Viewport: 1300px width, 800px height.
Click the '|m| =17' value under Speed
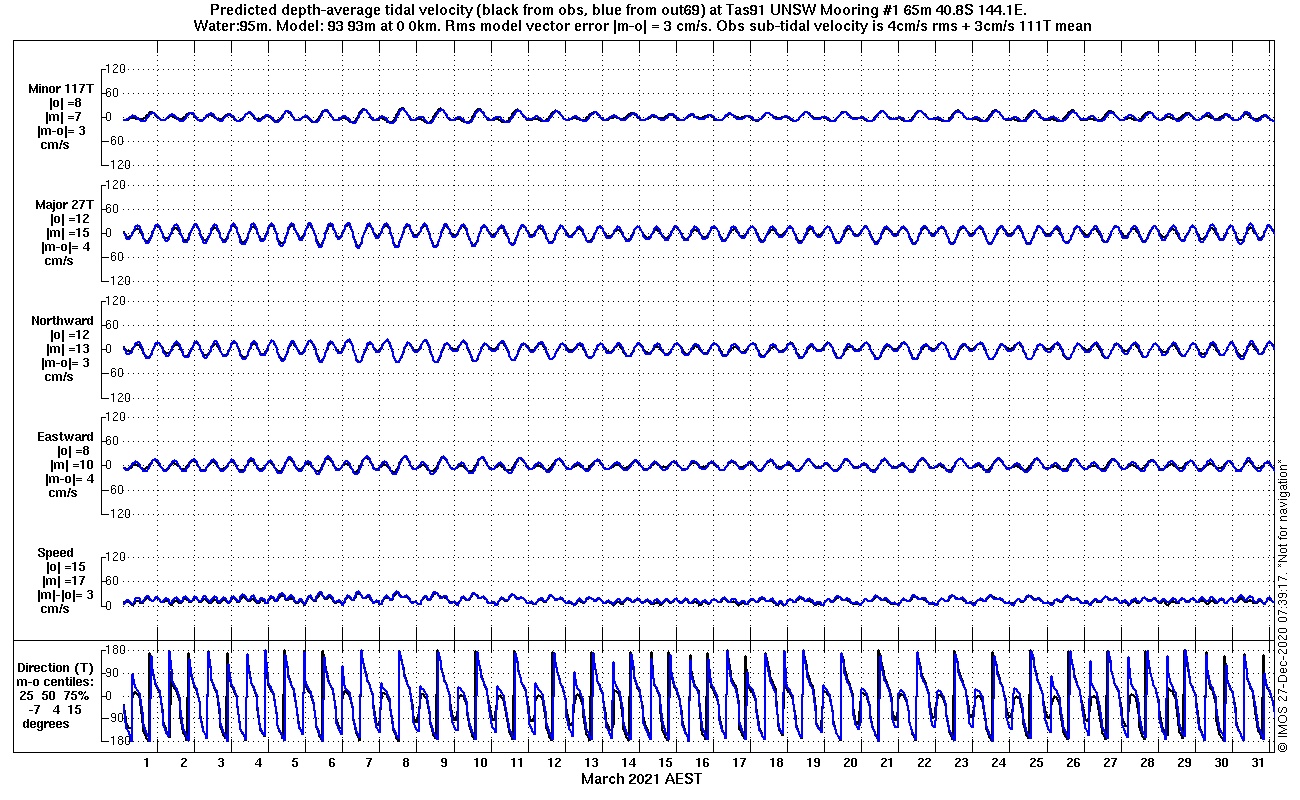pyautogui.click(x=65, y=581)
